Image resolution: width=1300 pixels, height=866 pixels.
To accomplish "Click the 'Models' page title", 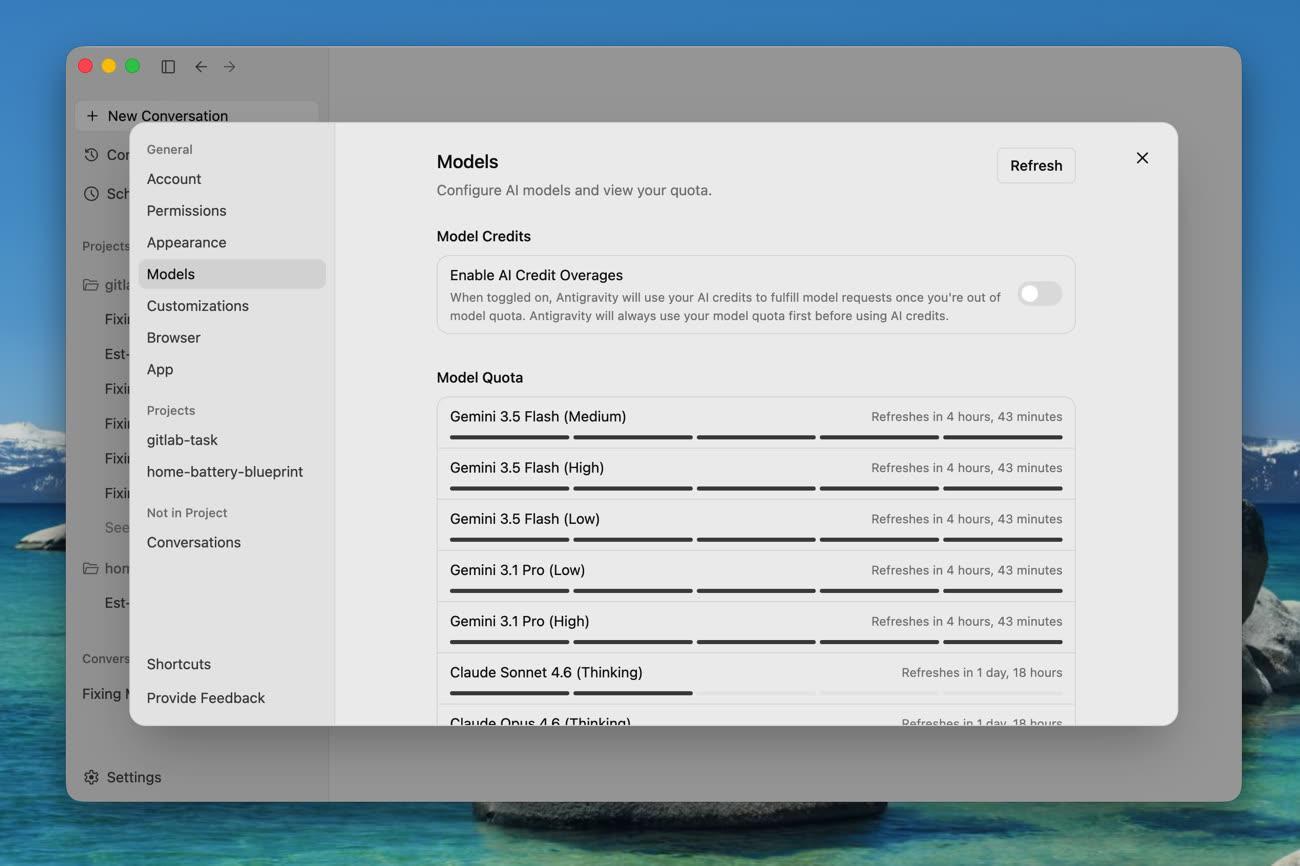I will [x=467, y=162].
